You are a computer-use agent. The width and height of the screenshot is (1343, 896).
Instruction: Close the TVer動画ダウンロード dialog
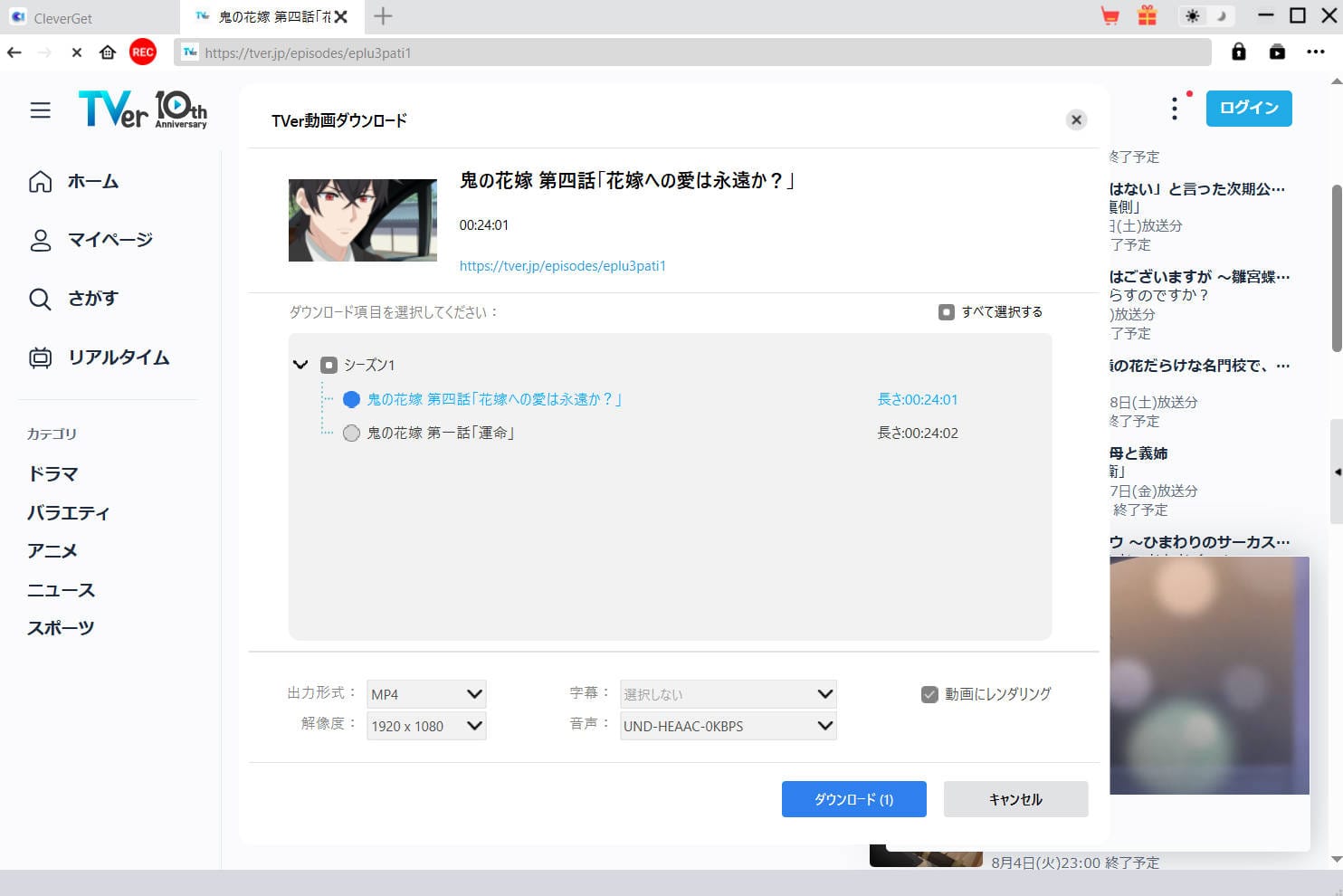tap(1076, 119)
